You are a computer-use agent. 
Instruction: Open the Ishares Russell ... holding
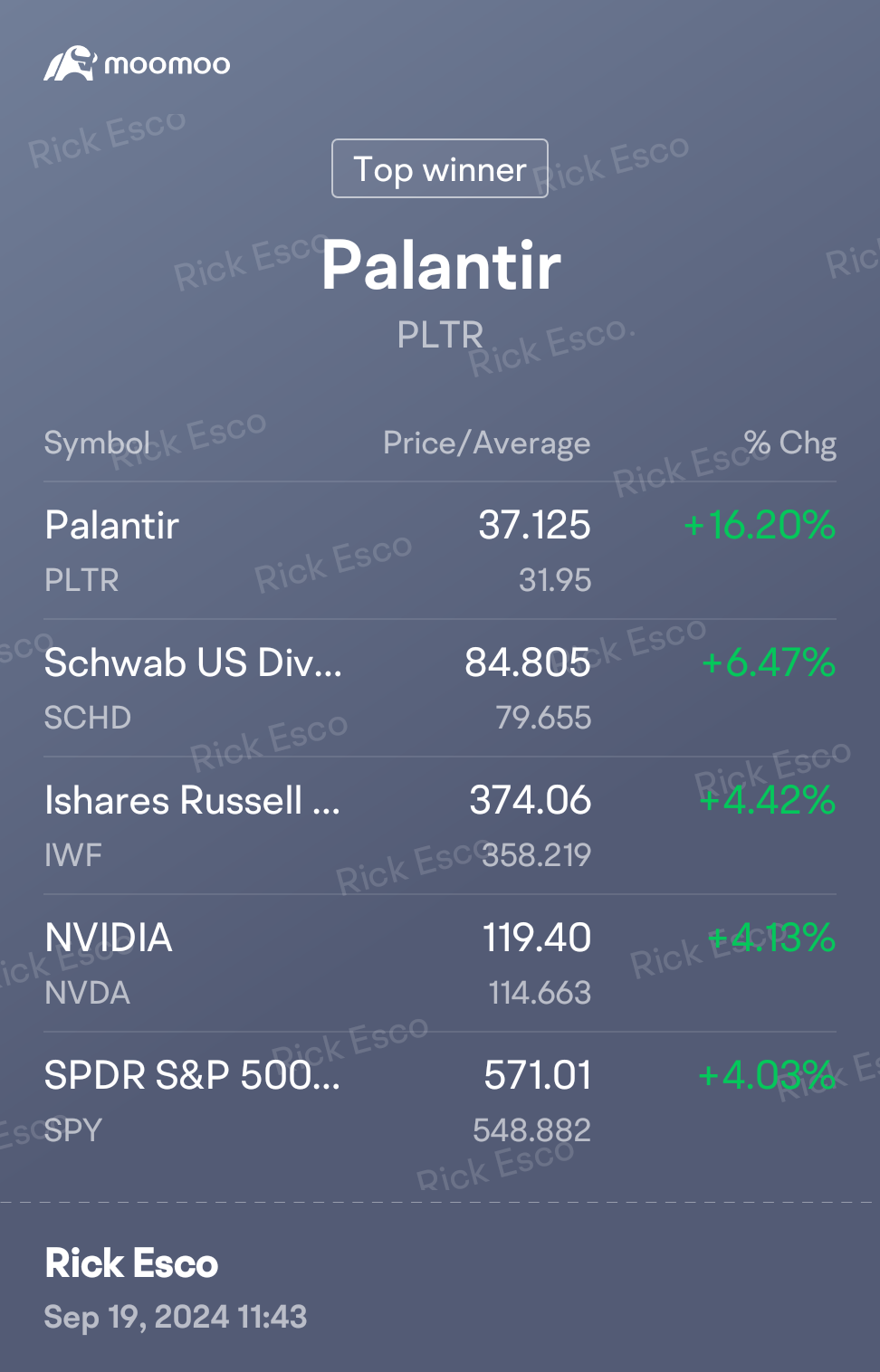(192, 801)
